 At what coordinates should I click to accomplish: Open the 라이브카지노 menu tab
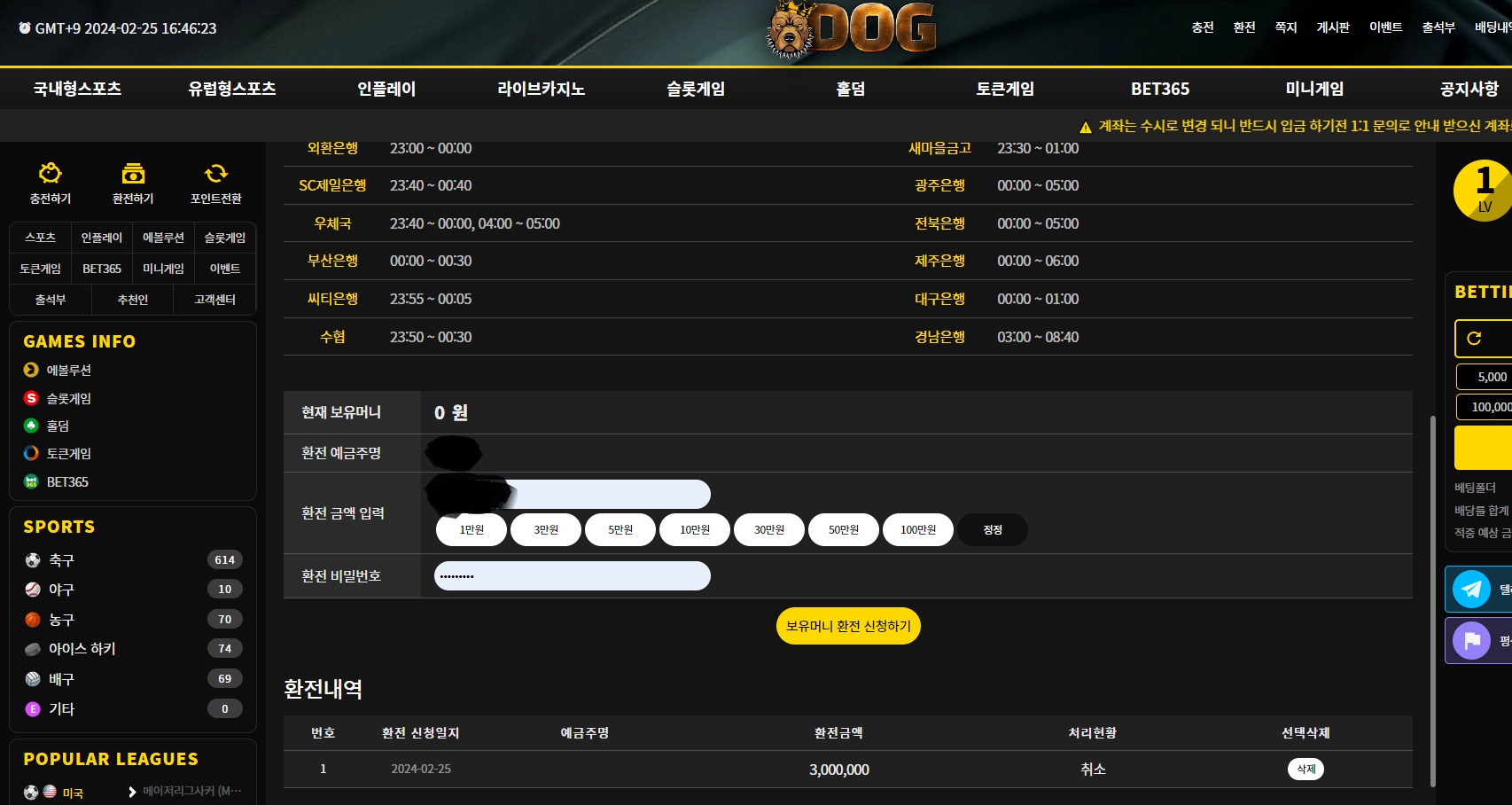coord(541,89)
